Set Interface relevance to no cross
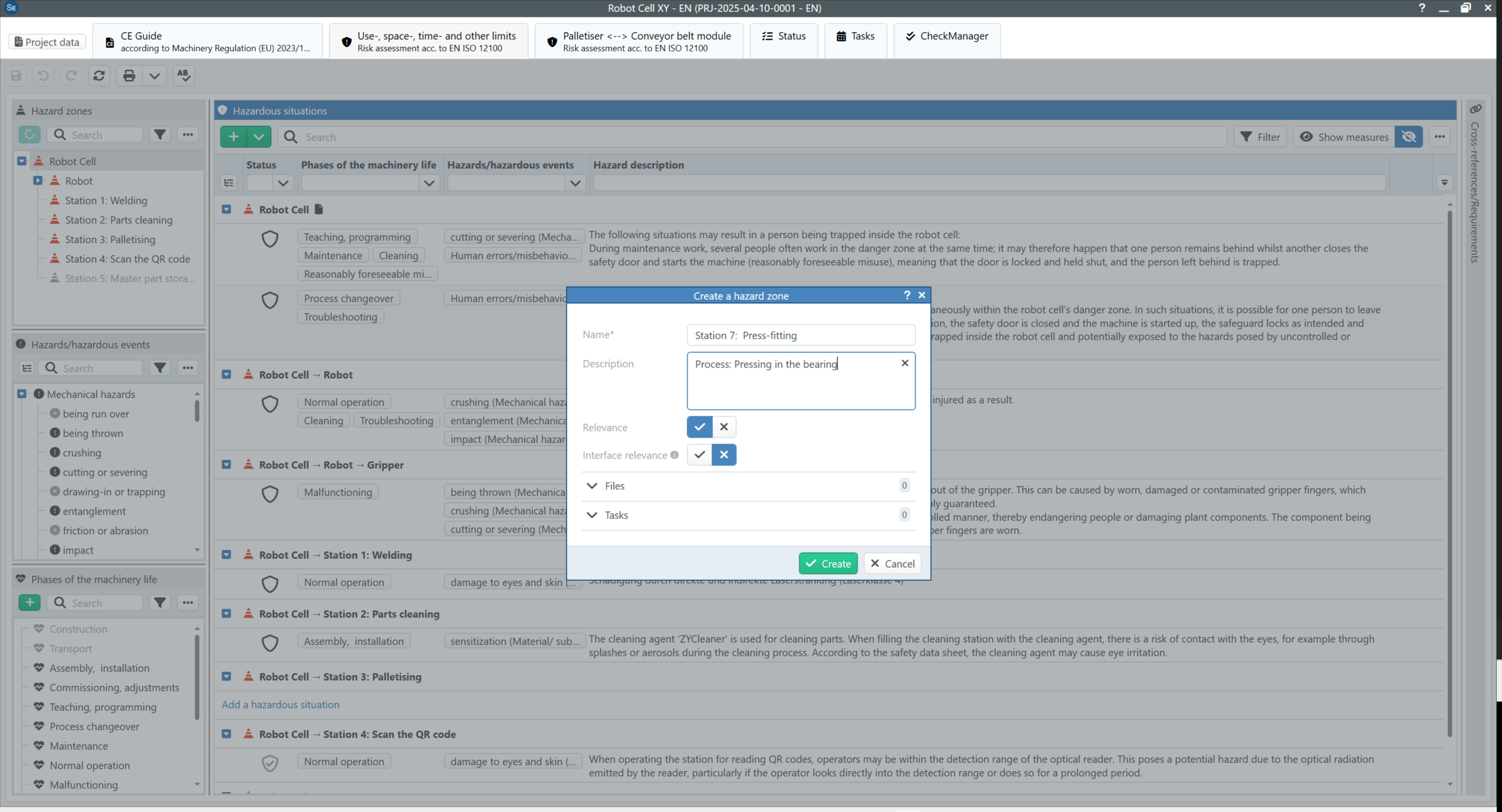The image size is (1502, 812). click(x=724, y=455)
